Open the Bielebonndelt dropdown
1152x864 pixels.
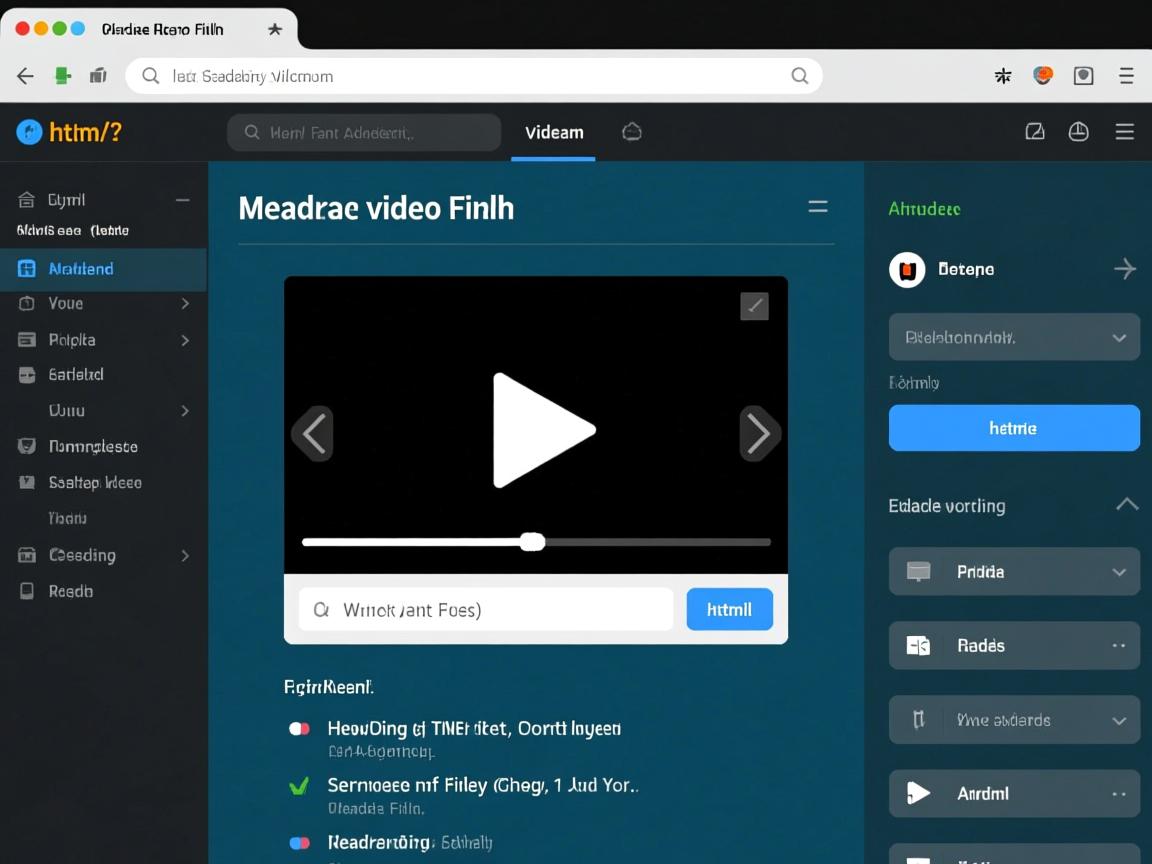click(x=1014, y=337)
